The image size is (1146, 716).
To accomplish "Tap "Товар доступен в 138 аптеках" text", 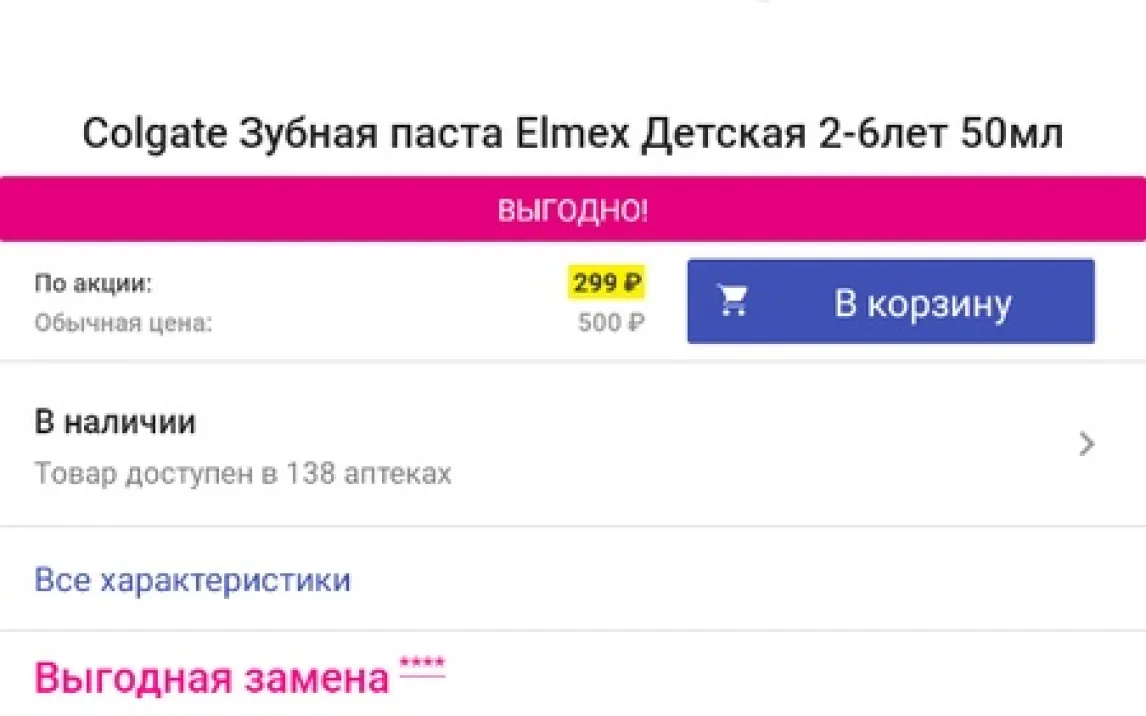I will (243, 473).
